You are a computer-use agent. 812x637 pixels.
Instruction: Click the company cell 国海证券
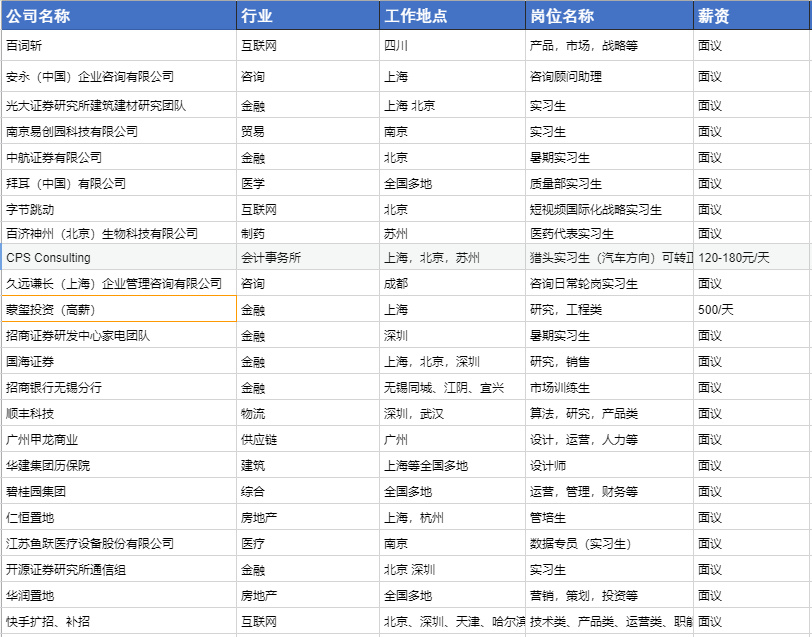click(x=119, y=361)
